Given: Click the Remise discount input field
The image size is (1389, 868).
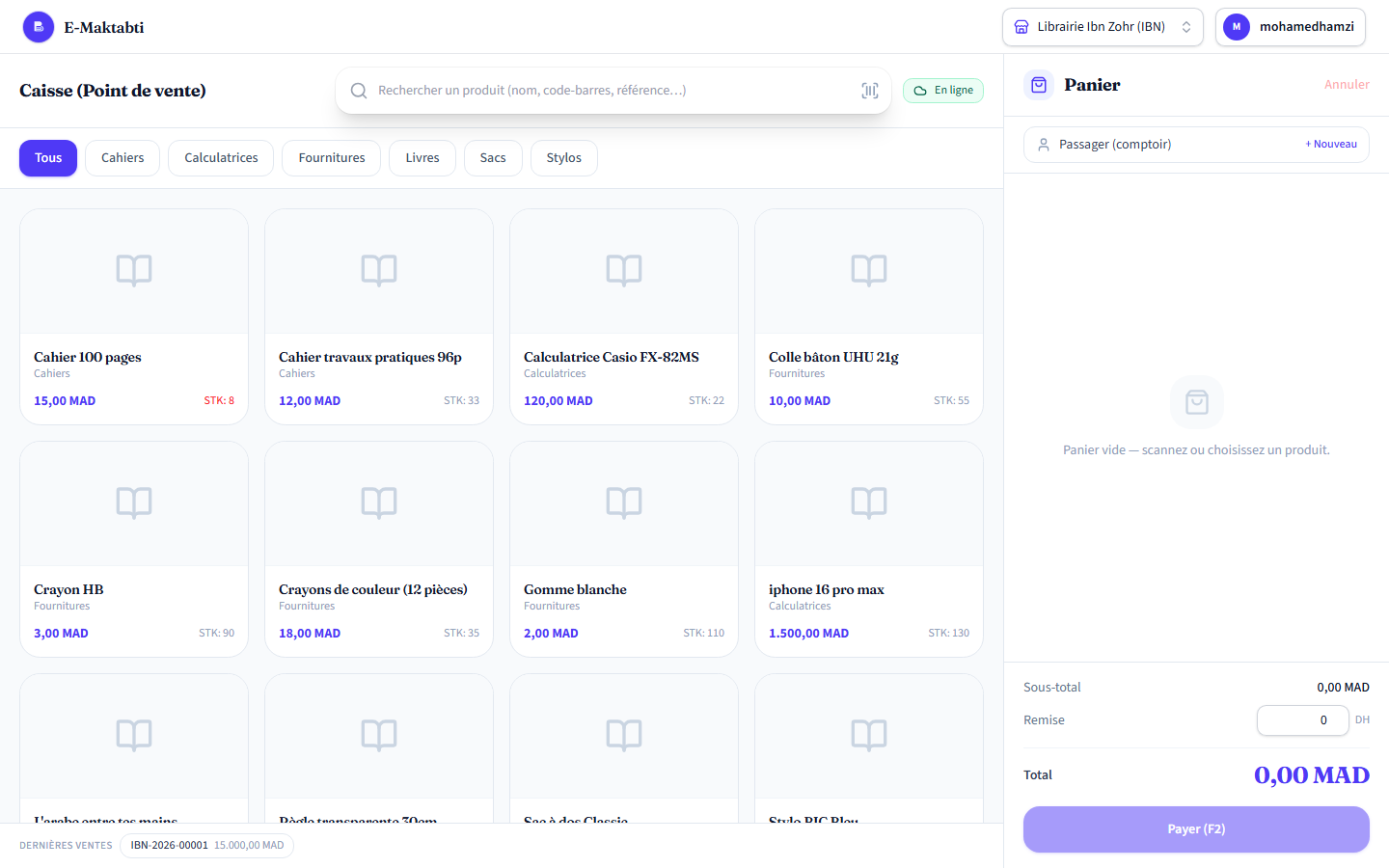Looking at the screenshot, I should coord(1302,720).
